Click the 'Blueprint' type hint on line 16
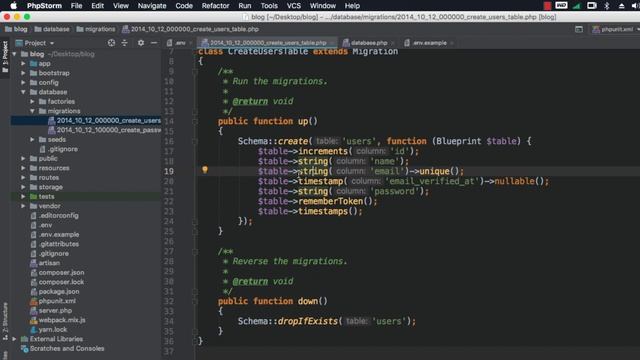 [459, 141]
